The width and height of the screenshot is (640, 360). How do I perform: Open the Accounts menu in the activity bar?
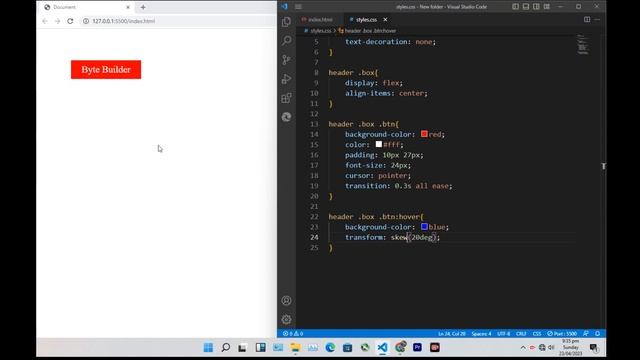point(287,301)
